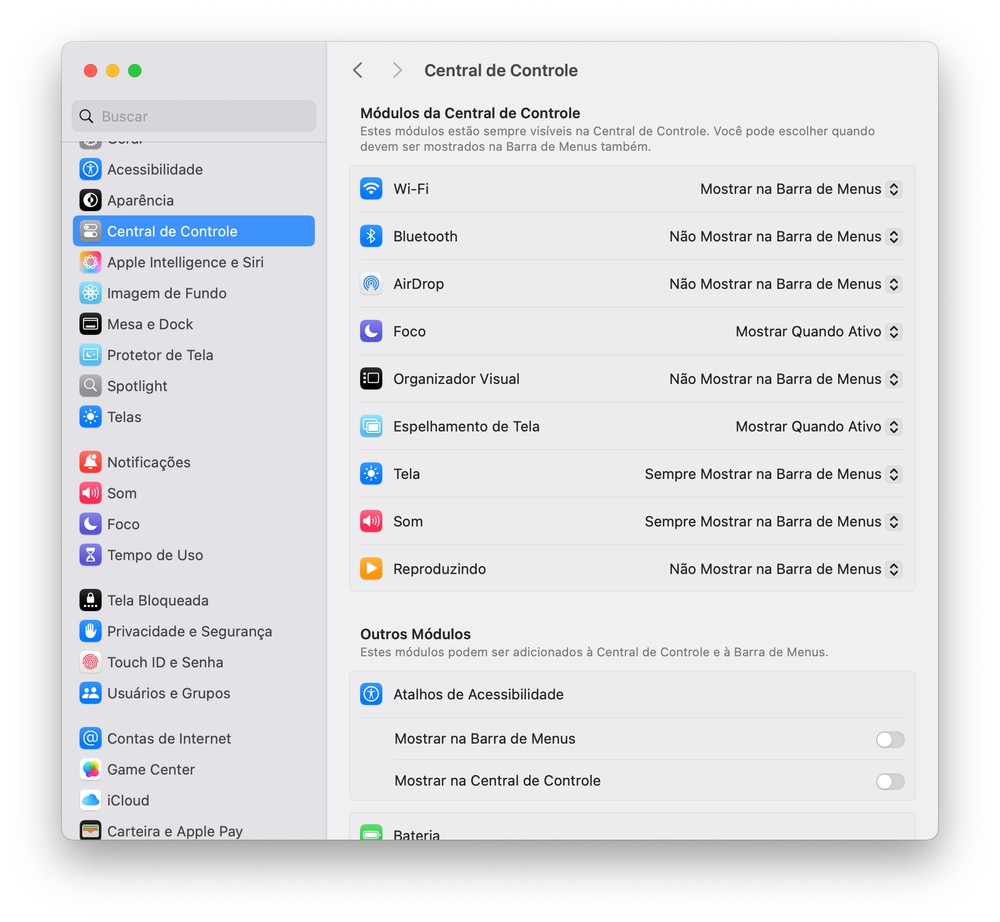Enable Mostrar na Barra de Menus toggle
This screenshot has width=1000, height=922.
click(889, 740)
